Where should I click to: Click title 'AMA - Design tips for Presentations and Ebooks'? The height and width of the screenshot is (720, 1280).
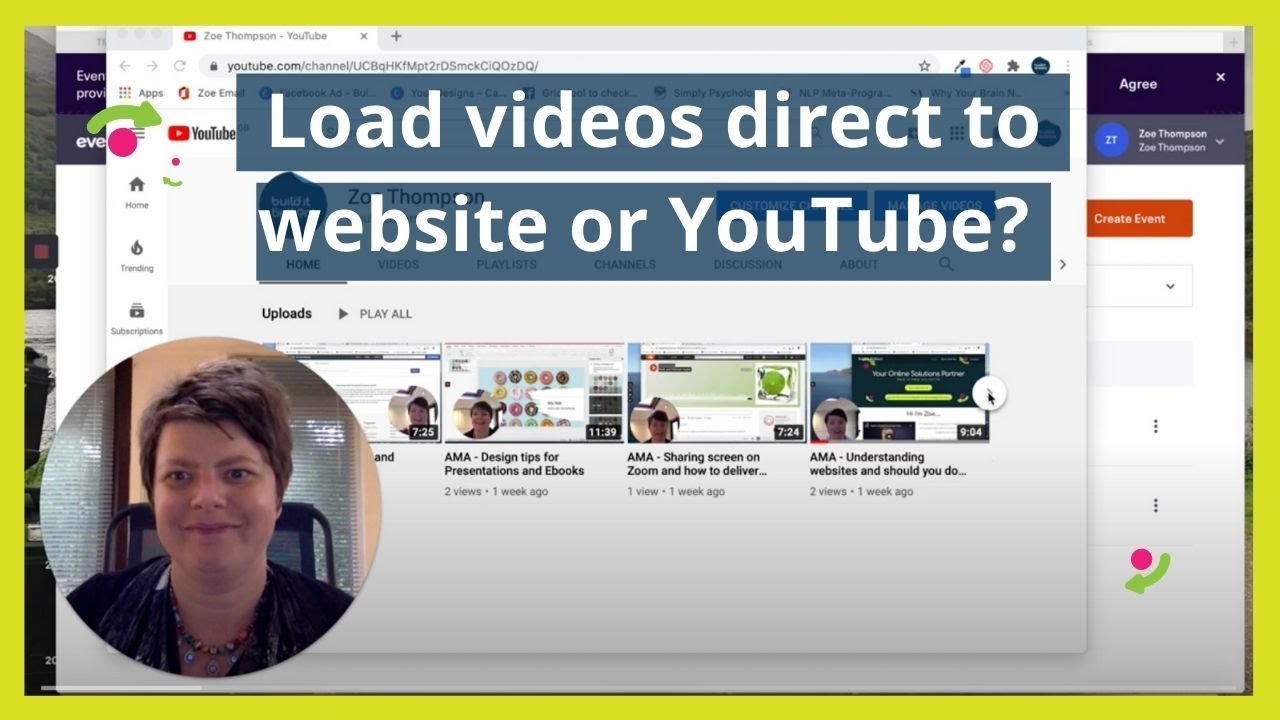click(514, 464)
